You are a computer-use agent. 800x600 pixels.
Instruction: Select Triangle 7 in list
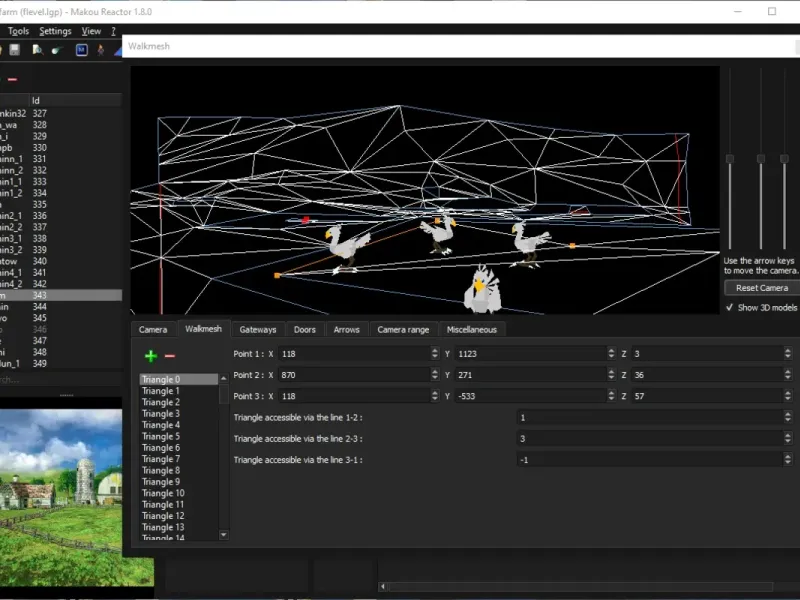pyautogui.click(x=179, y=459)
